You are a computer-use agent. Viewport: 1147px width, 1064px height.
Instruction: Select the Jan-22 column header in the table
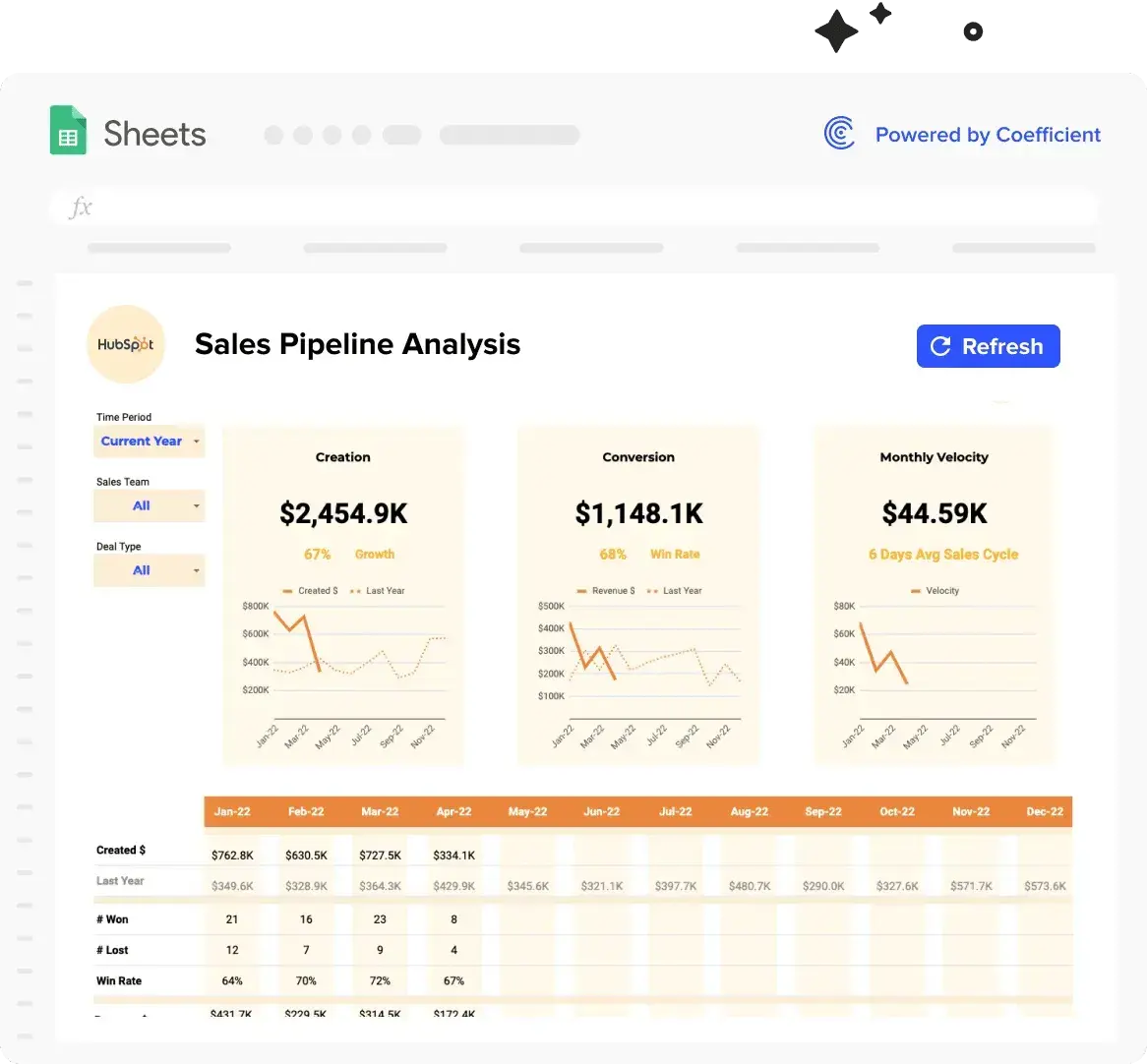pos(232,811)
